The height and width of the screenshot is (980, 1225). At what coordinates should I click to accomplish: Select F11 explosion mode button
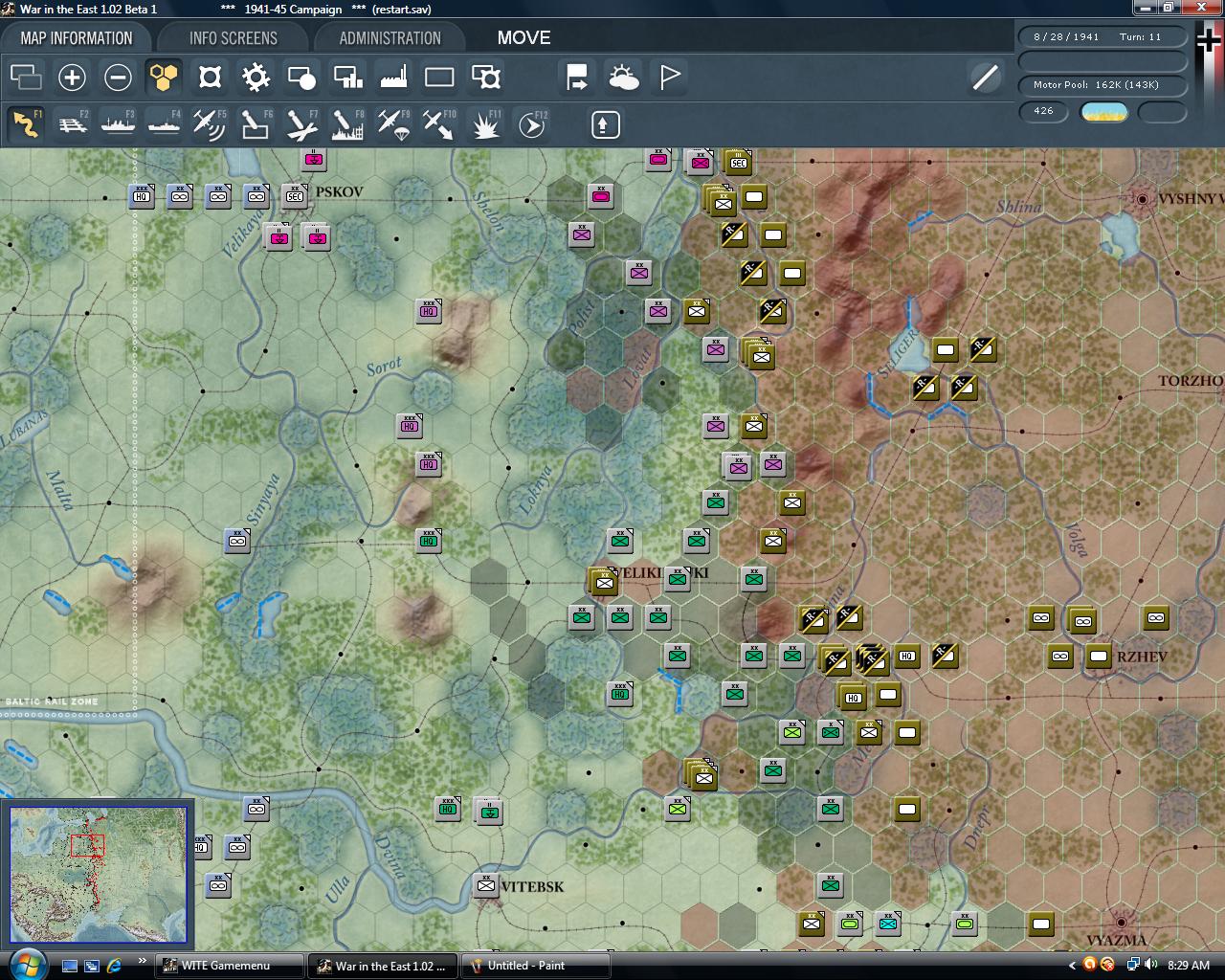(485, 124)
